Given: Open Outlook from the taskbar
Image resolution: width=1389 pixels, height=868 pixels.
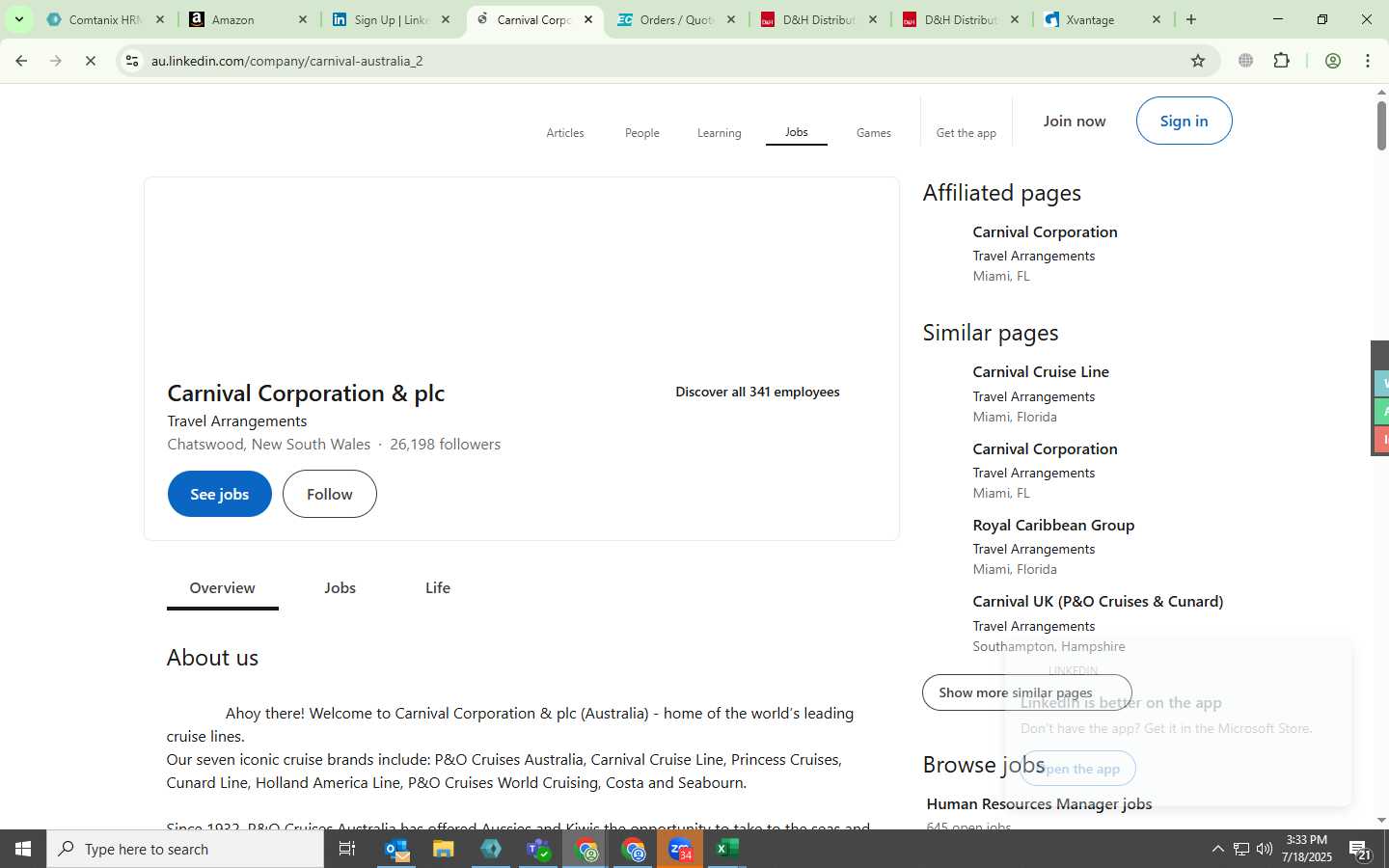Looking at the screenshot, I should 396,849.
